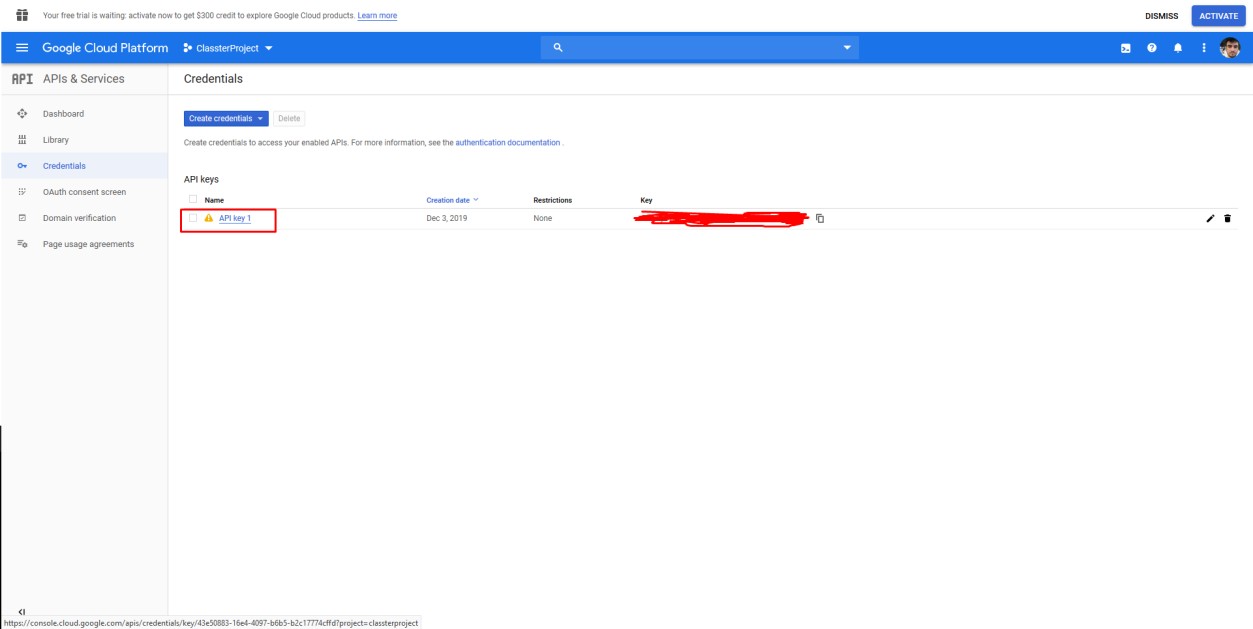The height and width of the screenshot is (629, 1253).
Task: Click the user account avatar
Action: point(1231,48)
